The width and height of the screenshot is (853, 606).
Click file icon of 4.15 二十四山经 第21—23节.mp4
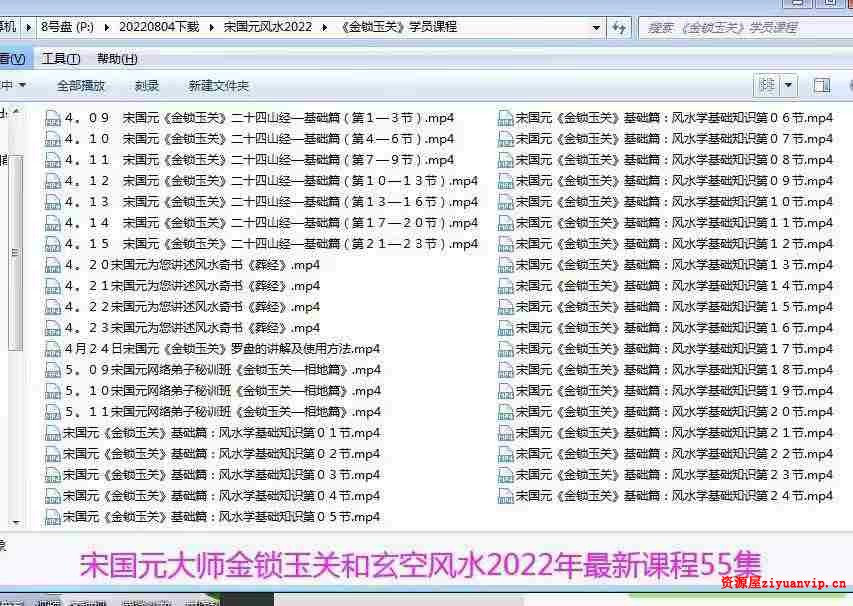point(53,244)
